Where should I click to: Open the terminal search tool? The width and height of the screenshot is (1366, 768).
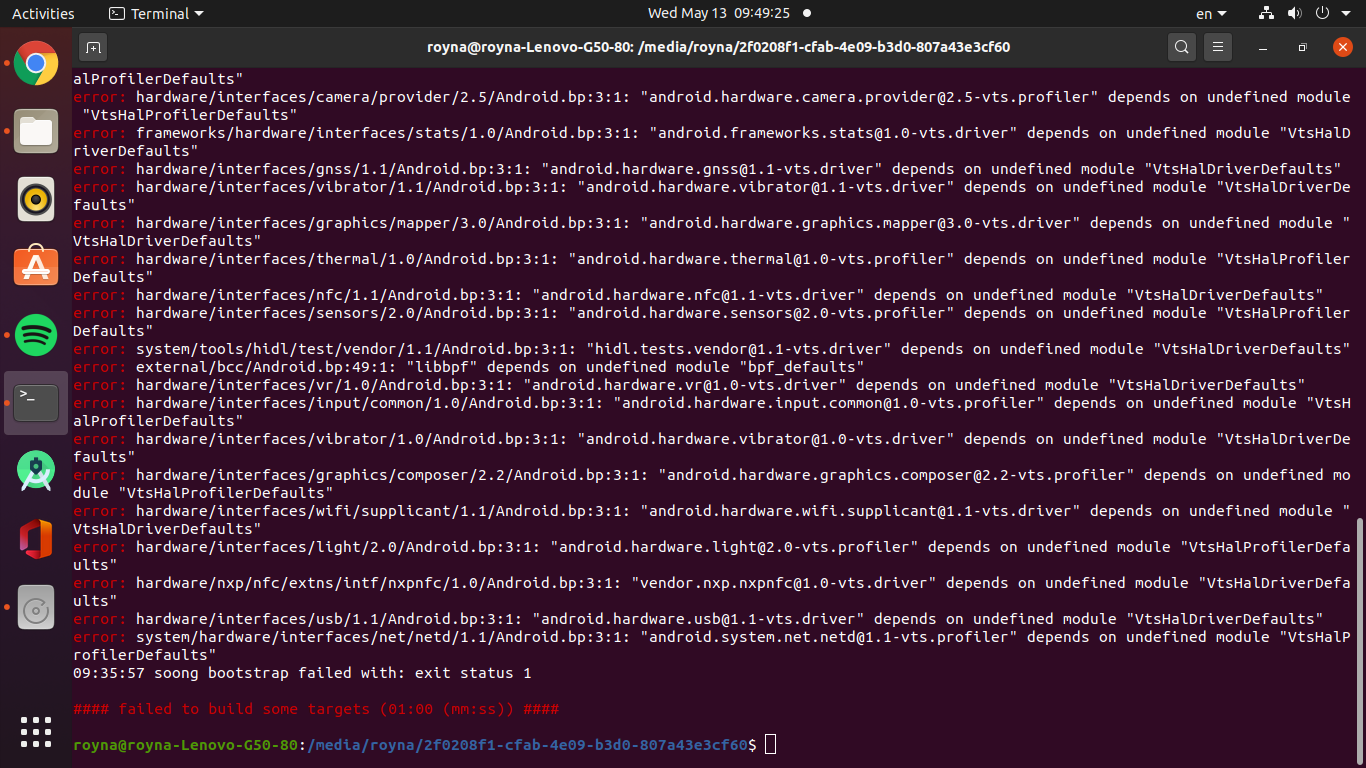pos(1181,47)
